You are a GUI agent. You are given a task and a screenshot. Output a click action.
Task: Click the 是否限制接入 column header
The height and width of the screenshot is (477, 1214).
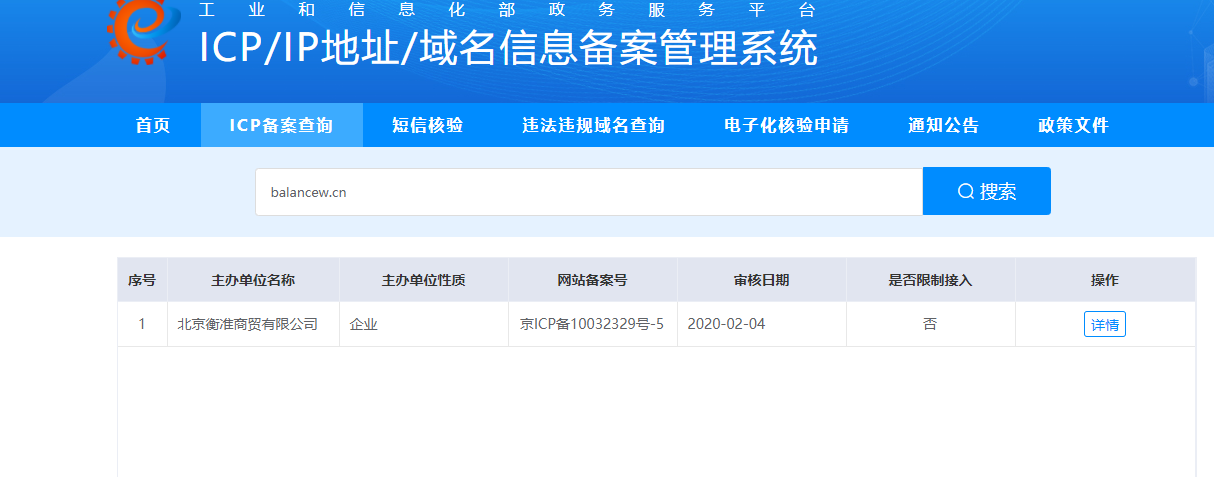930,281
